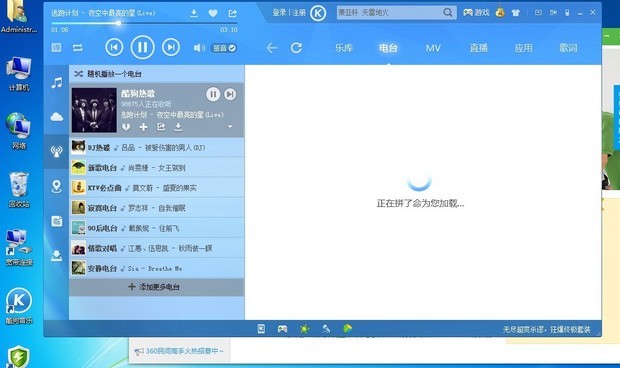Click the 酷狗热歌 album cover thumbnail
The height and width of the screenshot is (368, 620).
tap(94, 110)
